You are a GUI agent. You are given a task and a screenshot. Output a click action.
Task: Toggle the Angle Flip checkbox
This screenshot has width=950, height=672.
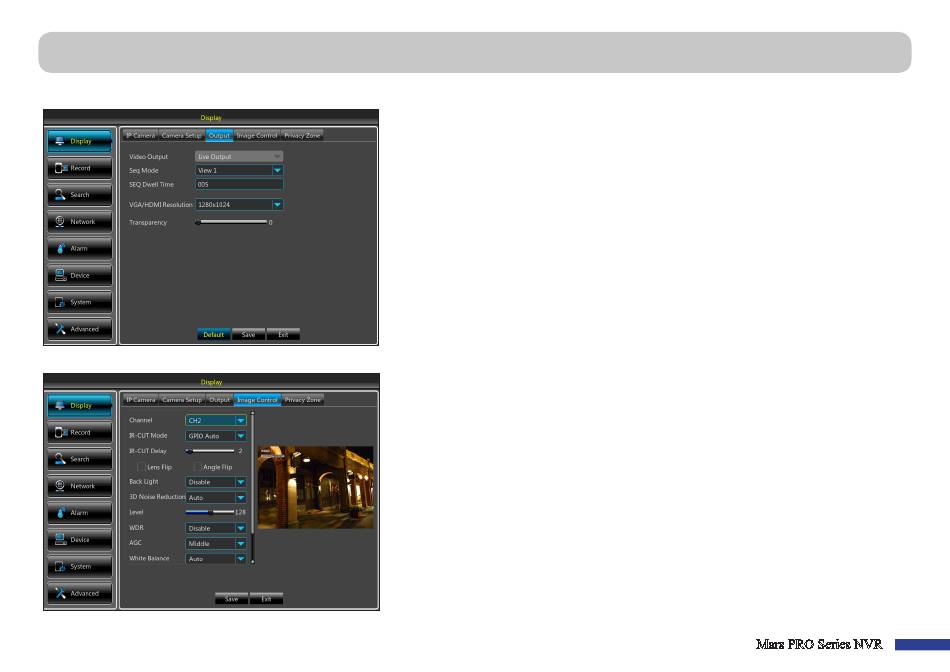coord(197,466)
